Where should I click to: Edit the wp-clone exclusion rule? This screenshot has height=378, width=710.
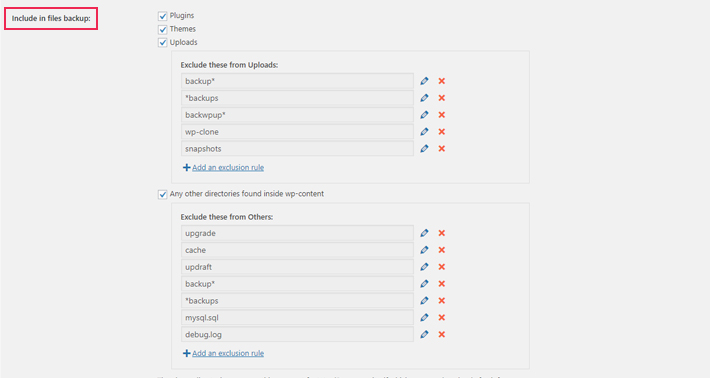tap(424, 132)
